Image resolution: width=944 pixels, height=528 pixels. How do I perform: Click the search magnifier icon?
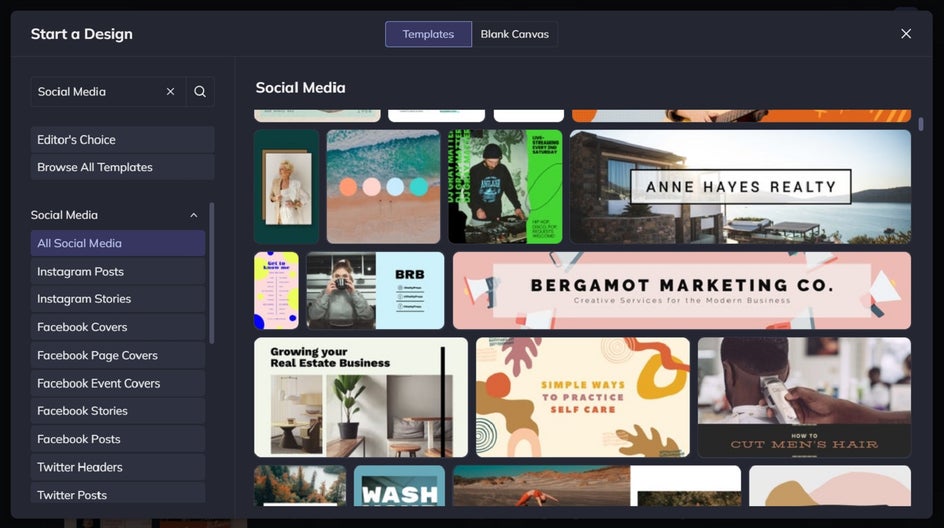200,92
